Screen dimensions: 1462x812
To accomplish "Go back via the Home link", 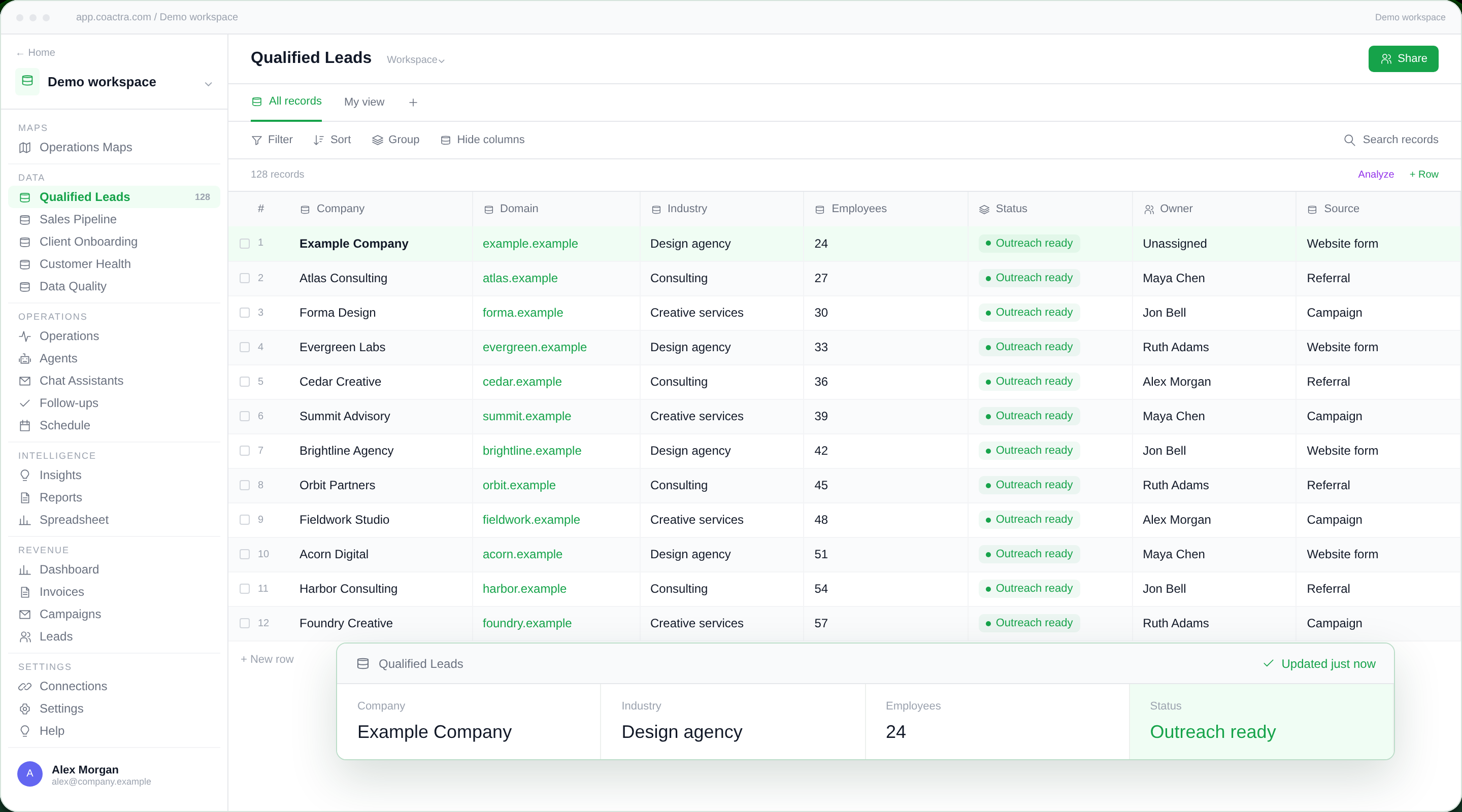I will tap(36, 53).
